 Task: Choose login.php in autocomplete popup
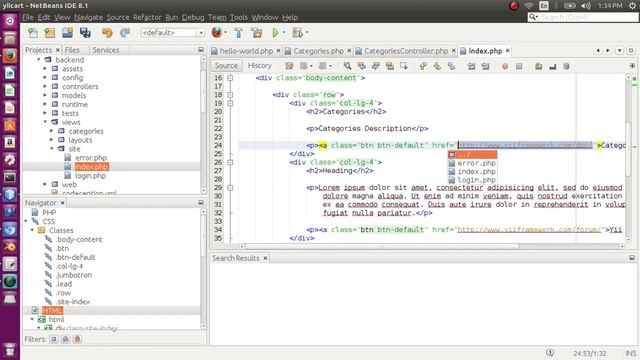(472, 180)
